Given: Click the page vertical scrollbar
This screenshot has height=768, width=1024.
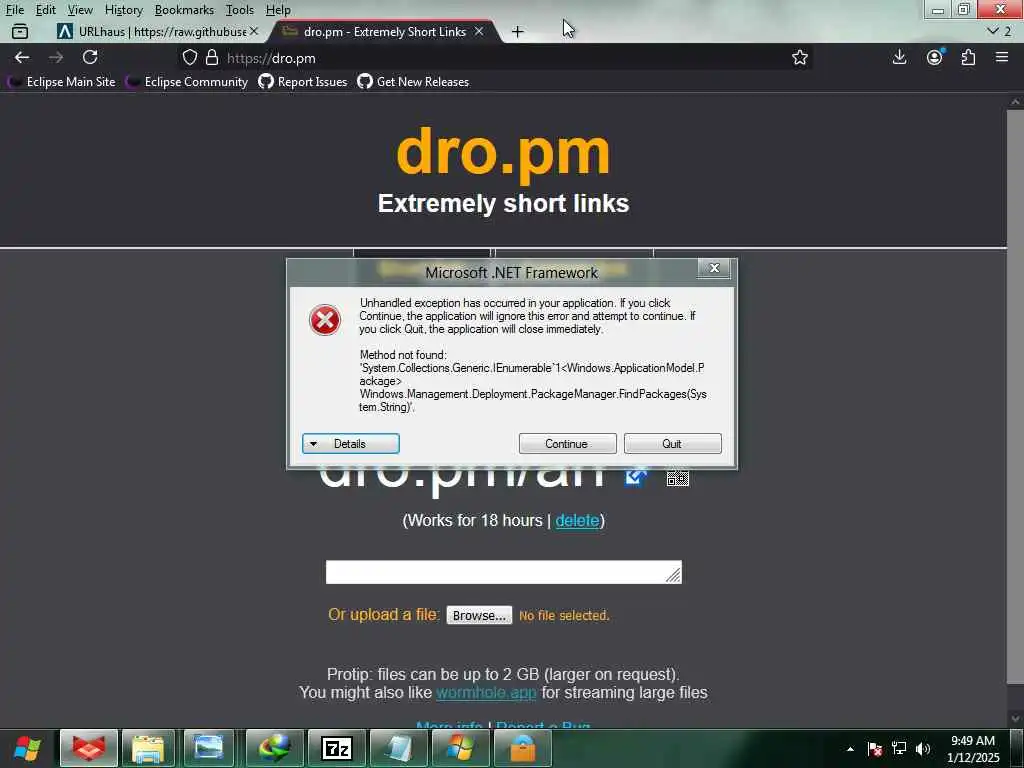Looking at the screenshot, I should (x=1015, y=411).
